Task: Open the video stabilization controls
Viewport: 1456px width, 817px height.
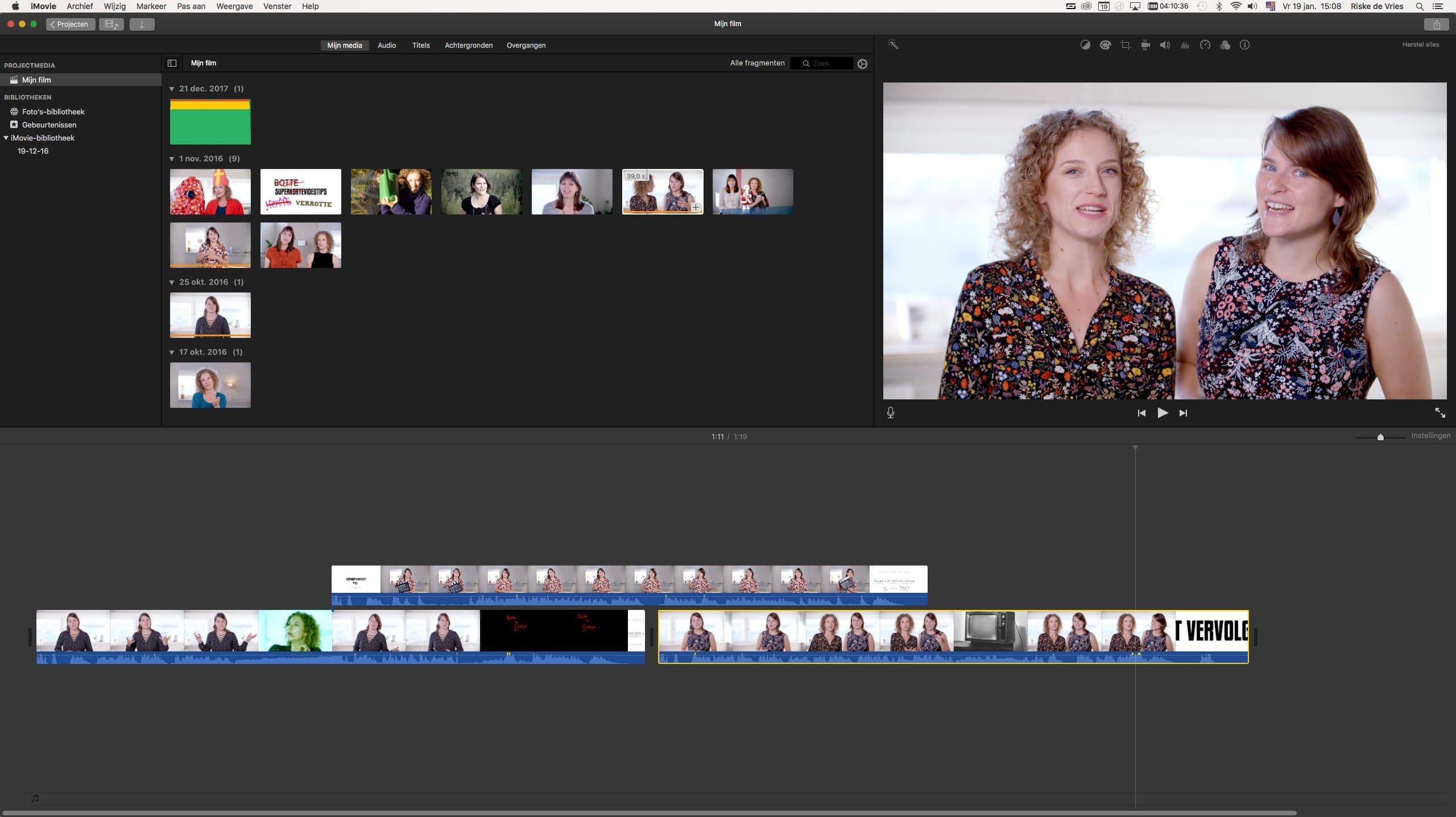Action: (x=1145, y=45)
